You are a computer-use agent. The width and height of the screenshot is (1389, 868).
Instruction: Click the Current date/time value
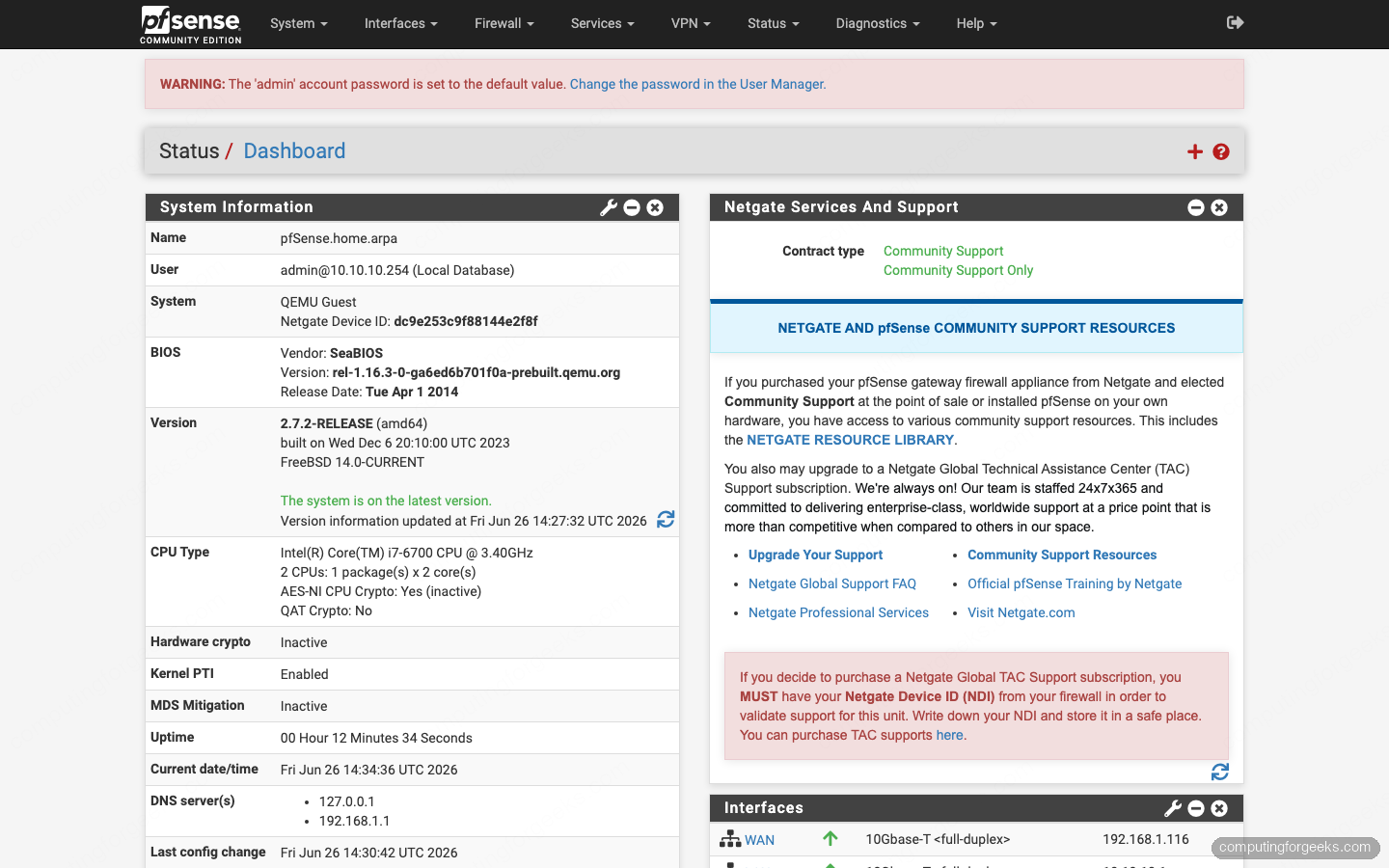[368, 770]
